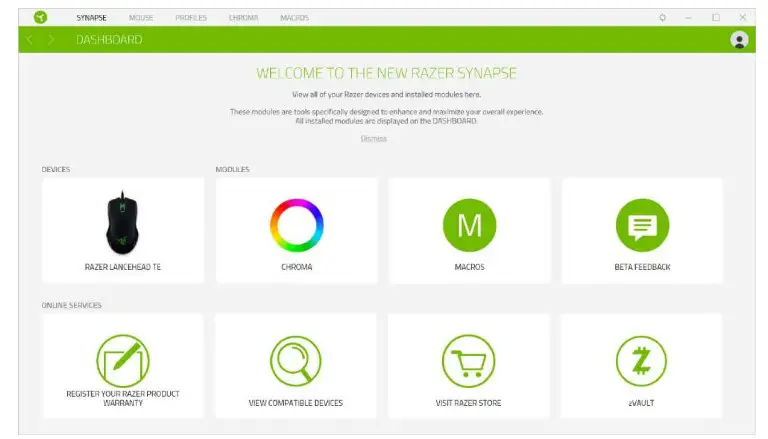Switch to the Synapse tab
The width and height of the screenshot is (768, 439).
coord(91,18)
